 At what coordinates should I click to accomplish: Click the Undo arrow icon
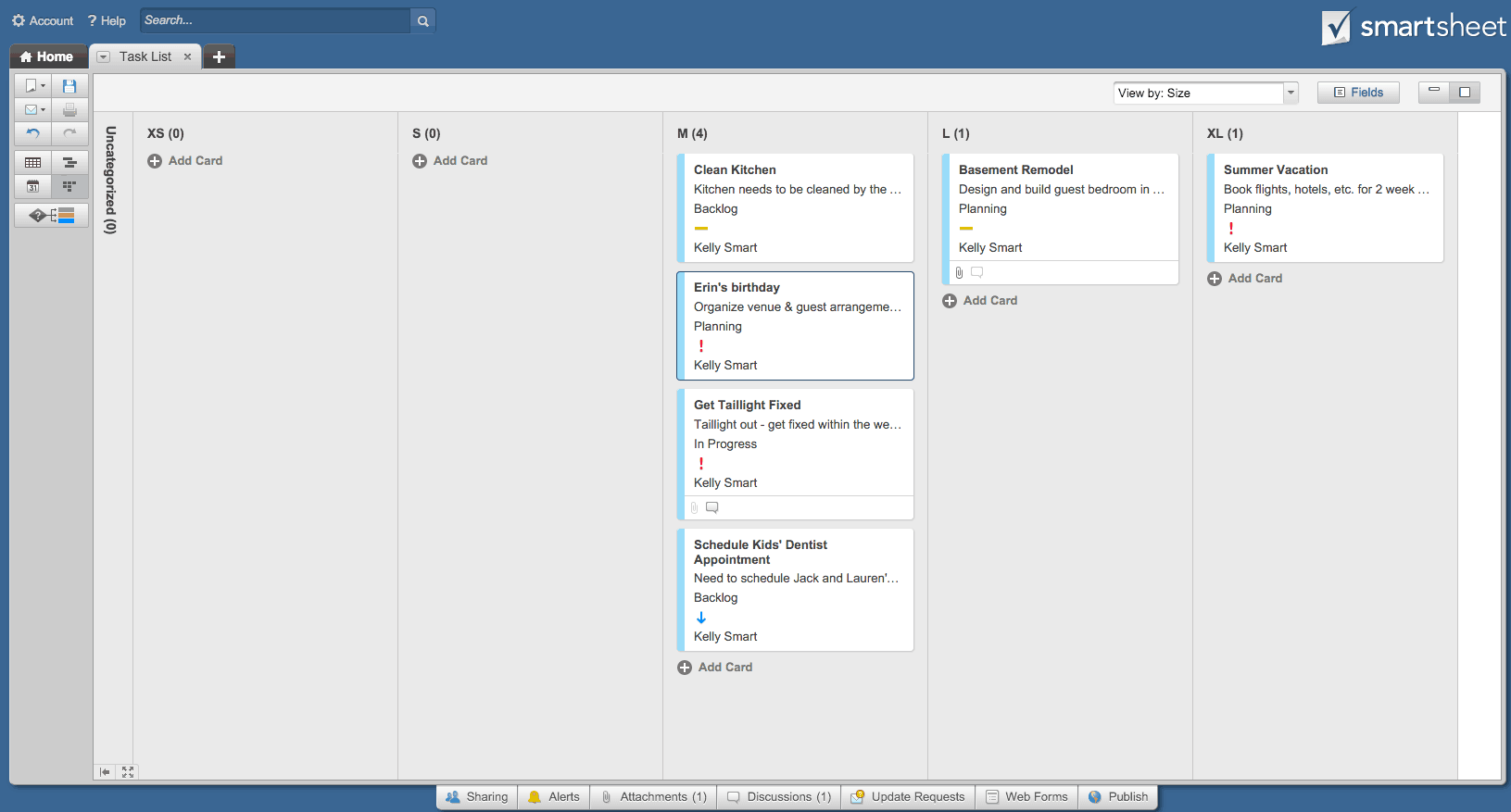[33, 133]
